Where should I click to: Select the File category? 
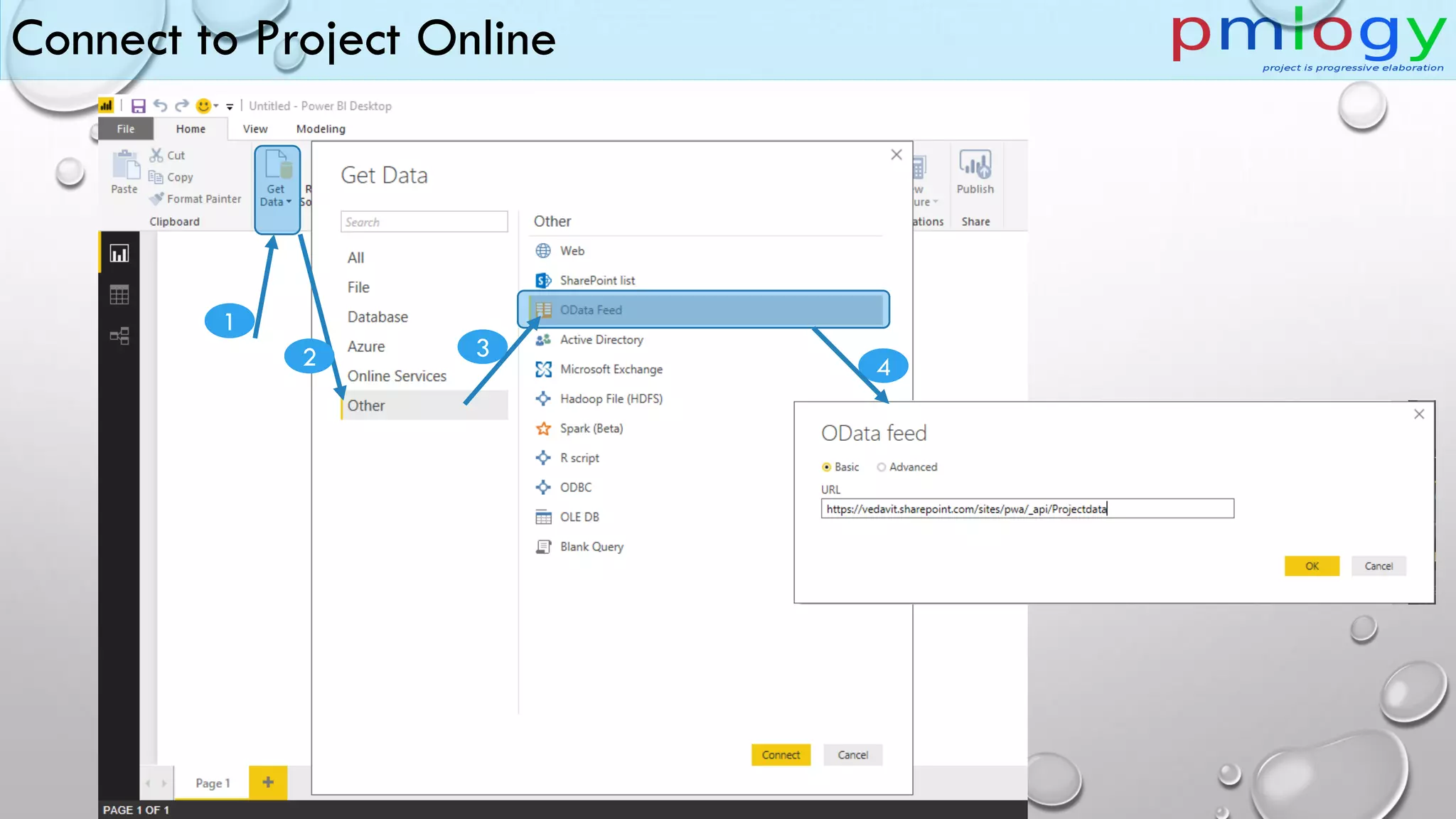pyautogui.click(x=358, y=287)
